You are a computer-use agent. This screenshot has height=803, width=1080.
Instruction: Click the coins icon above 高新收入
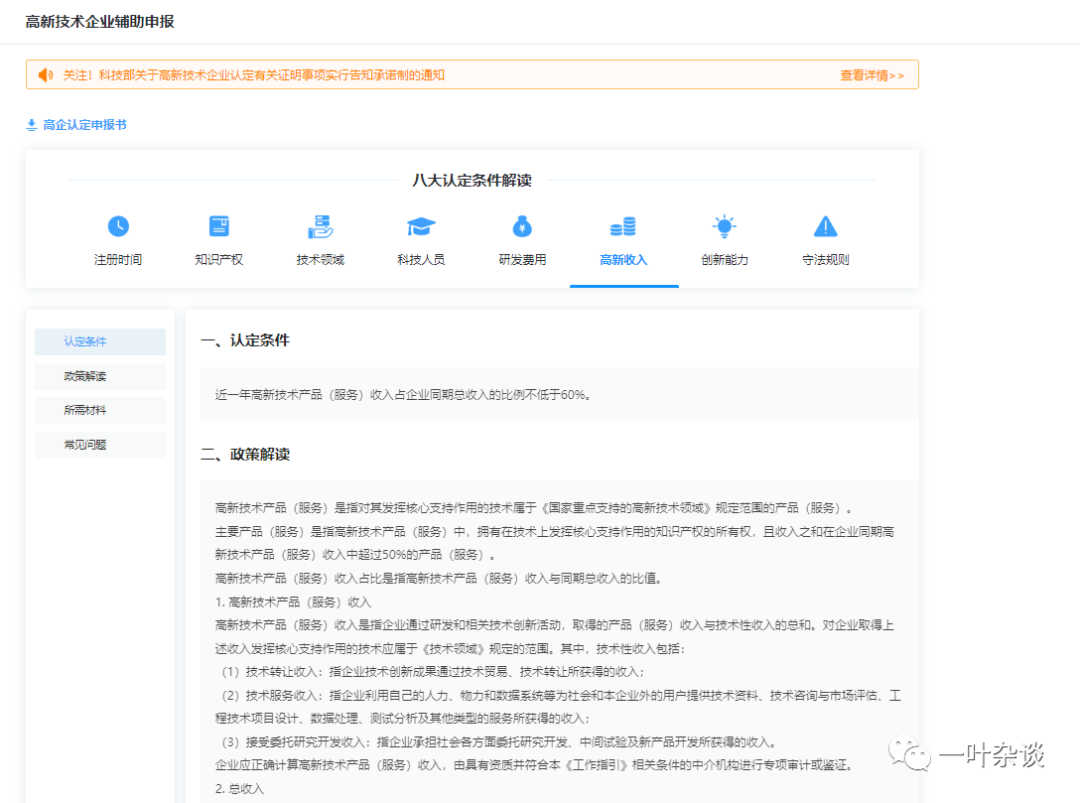point(623,226)
